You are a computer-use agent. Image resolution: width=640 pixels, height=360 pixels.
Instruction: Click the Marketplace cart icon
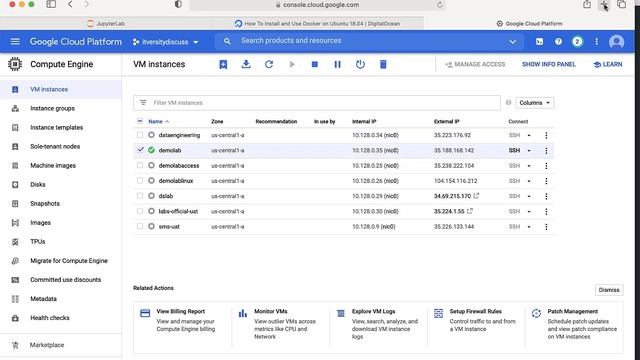click(x=15, y=345)
